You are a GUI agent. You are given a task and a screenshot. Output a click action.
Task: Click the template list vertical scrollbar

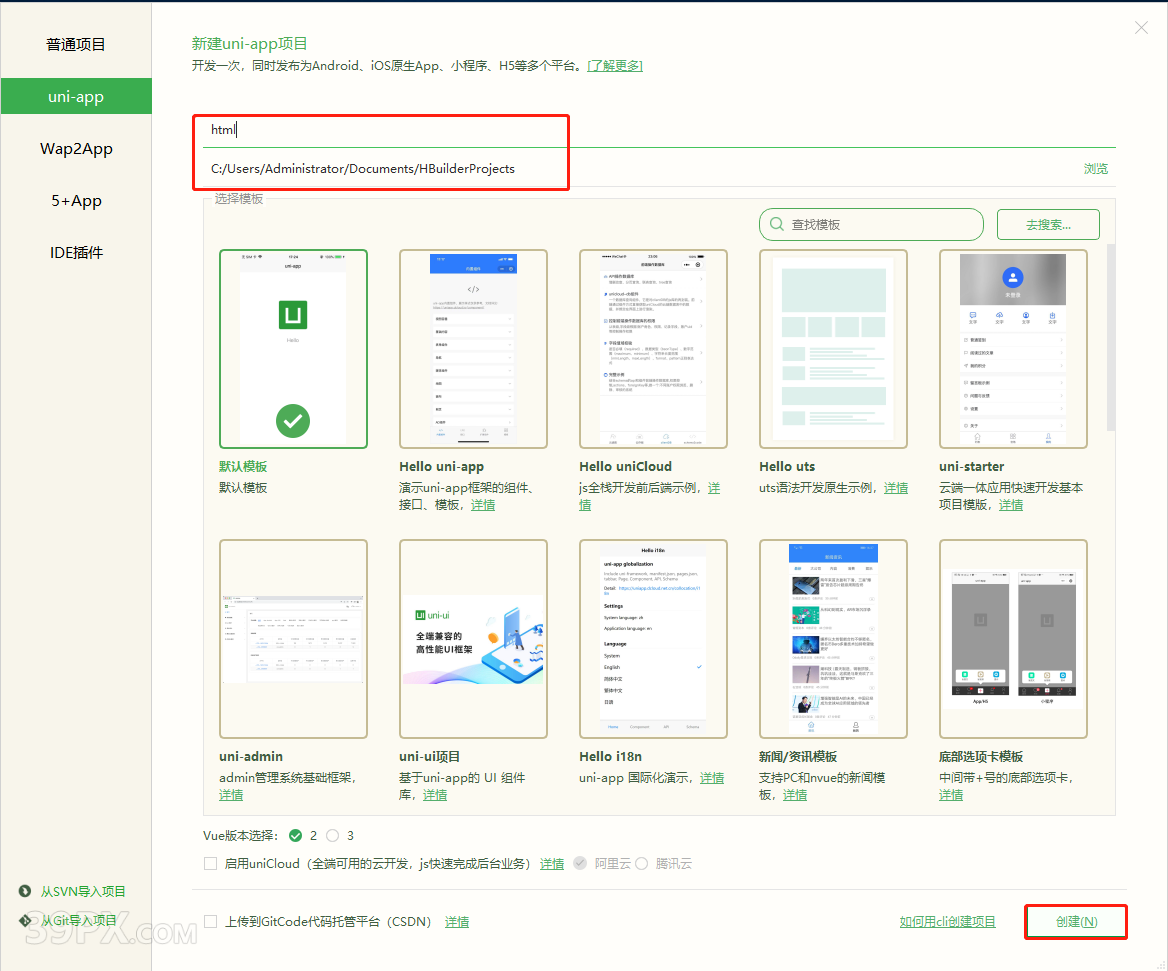[1111, 337]
